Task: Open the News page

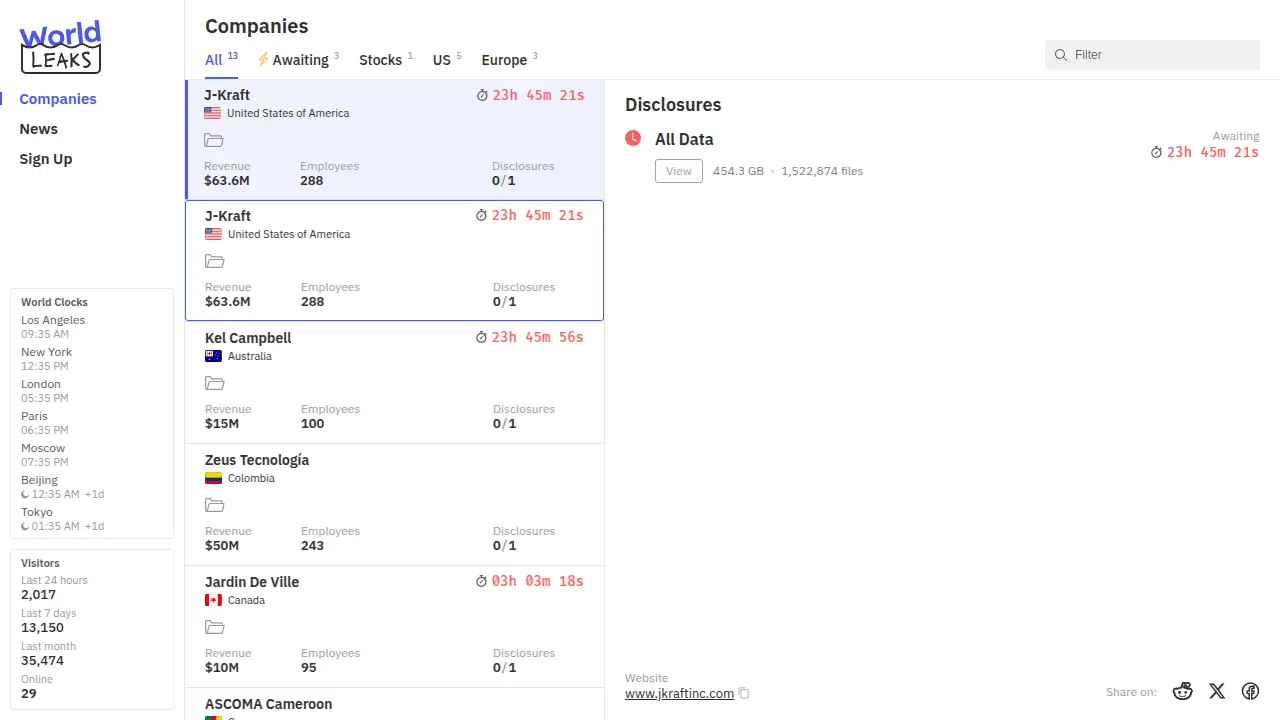Action: 39,129
